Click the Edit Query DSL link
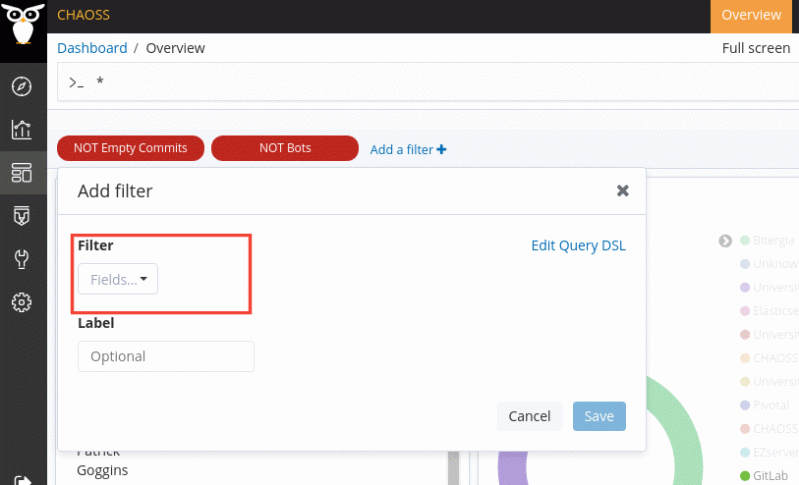799x485 pixels. pyautogui.click(x=578, y=246)
